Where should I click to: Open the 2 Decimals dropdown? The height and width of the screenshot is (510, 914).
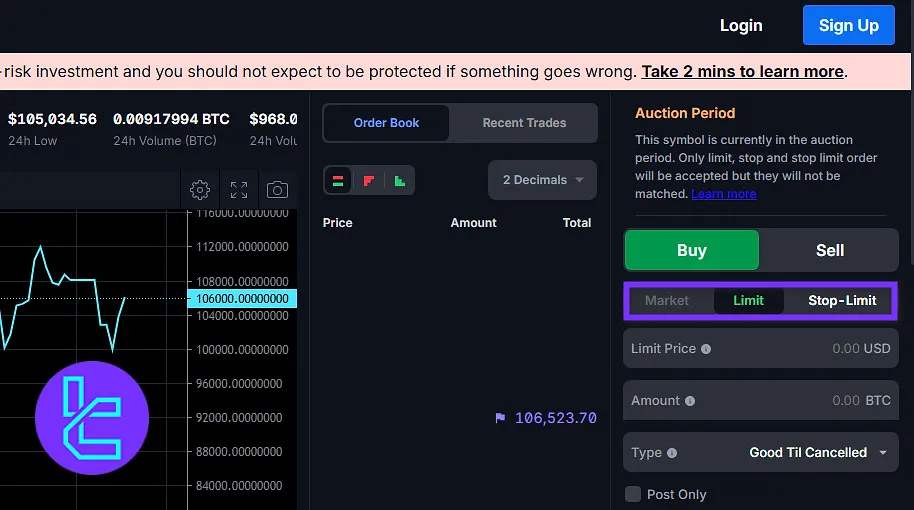coord(542,180)
